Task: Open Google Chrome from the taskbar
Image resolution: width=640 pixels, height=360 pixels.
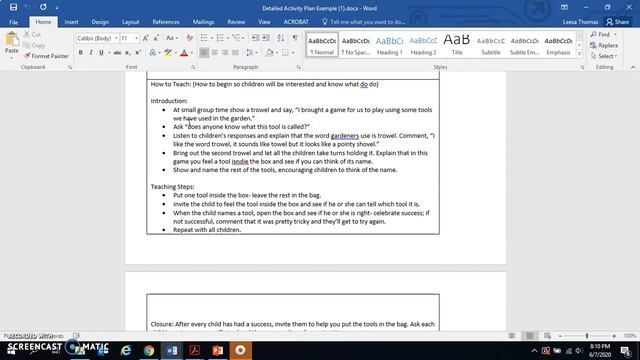Action: pyautogui.click(x=149, y=350)
